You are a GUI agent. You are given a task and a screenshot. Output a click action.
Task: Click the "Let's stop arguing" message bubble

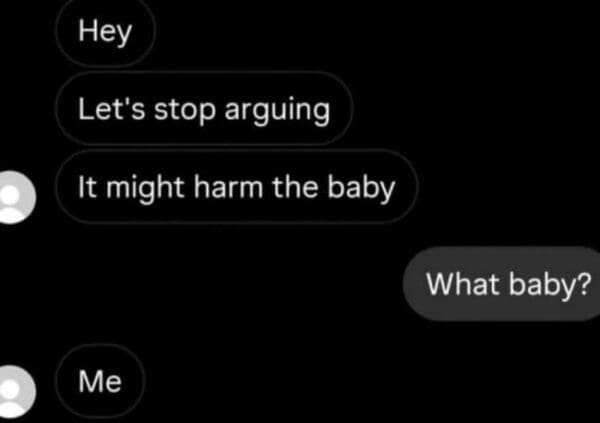tap(204, 109)
